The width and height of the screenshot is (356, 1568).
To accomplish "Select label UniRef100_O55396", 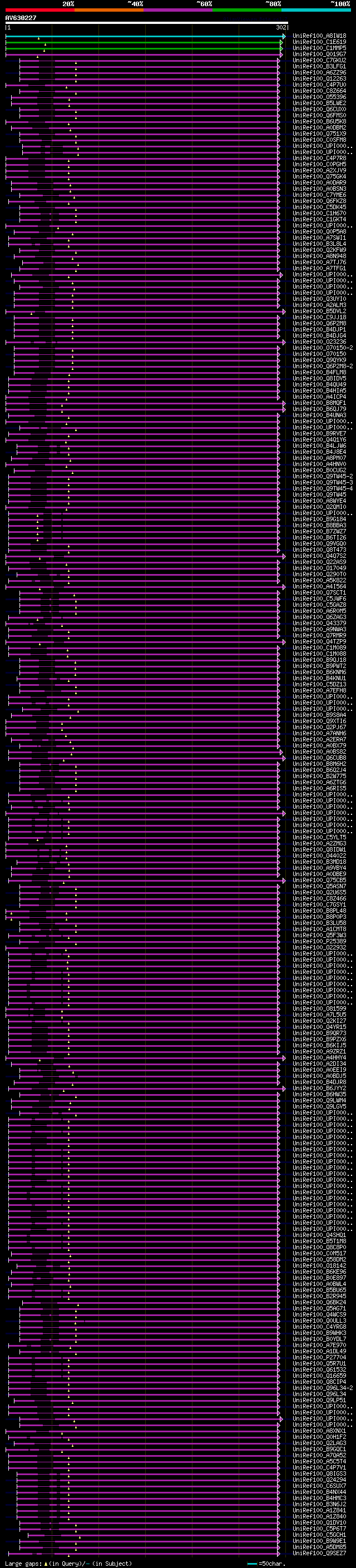I will pyautogui.click(x=319, y=97).
